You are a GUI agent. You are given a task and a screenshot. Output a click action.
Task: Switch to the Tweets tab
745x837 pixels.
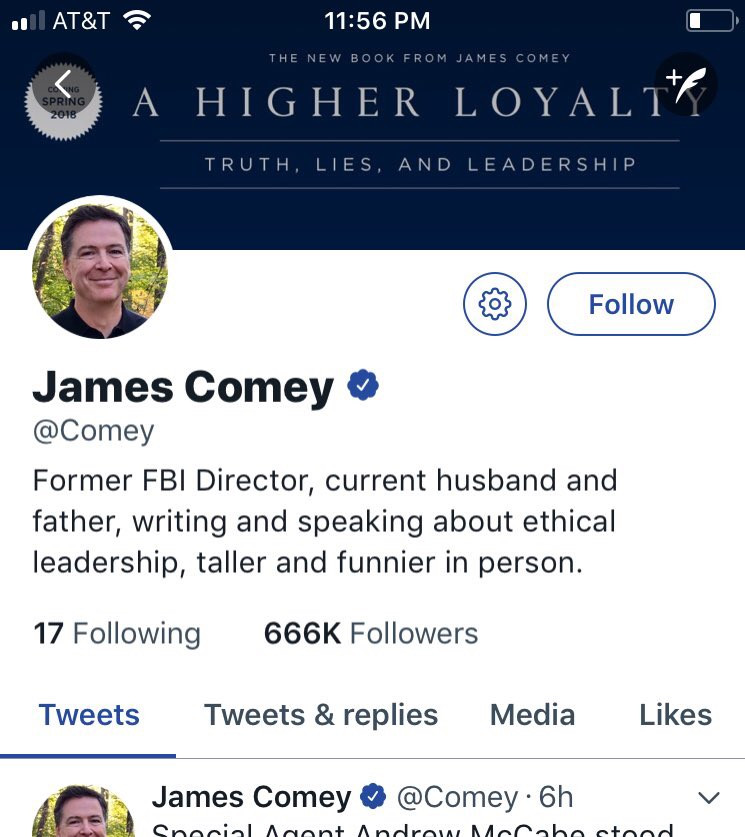point(89,715)
